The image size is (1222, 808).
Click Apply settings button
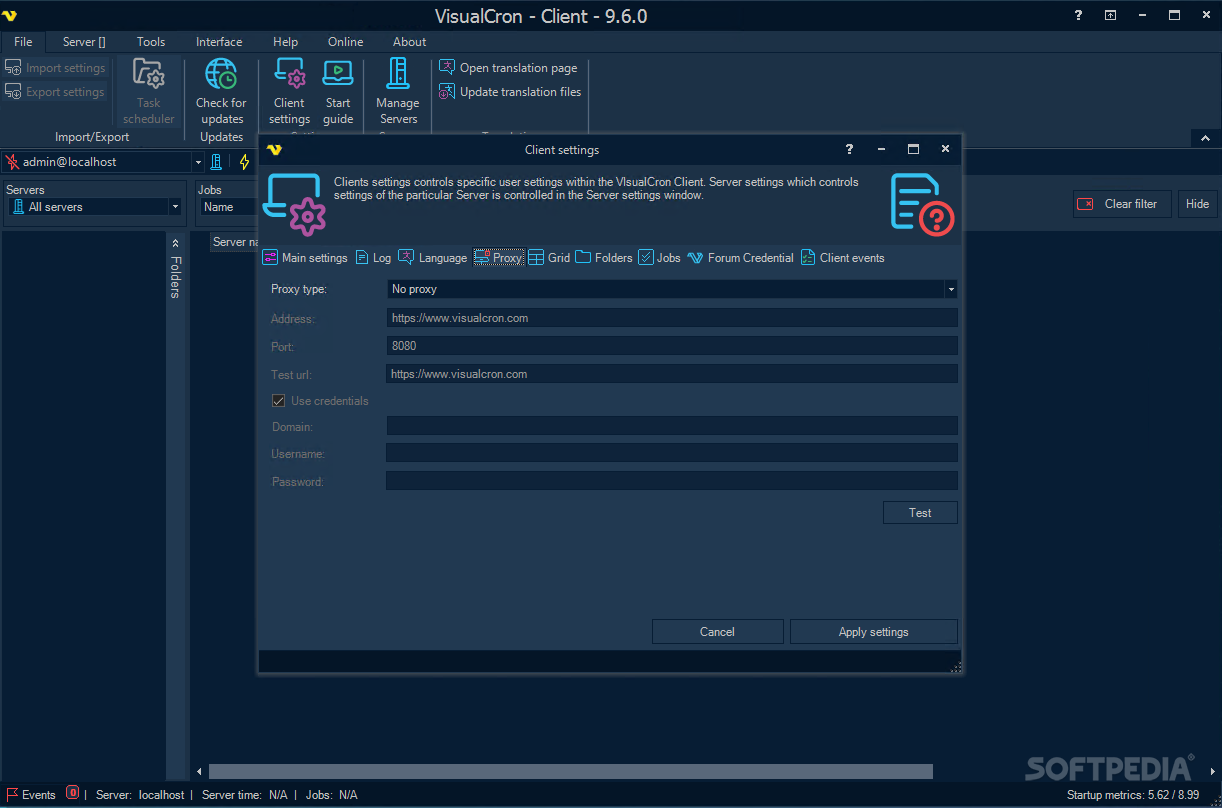tap(873, 632)
